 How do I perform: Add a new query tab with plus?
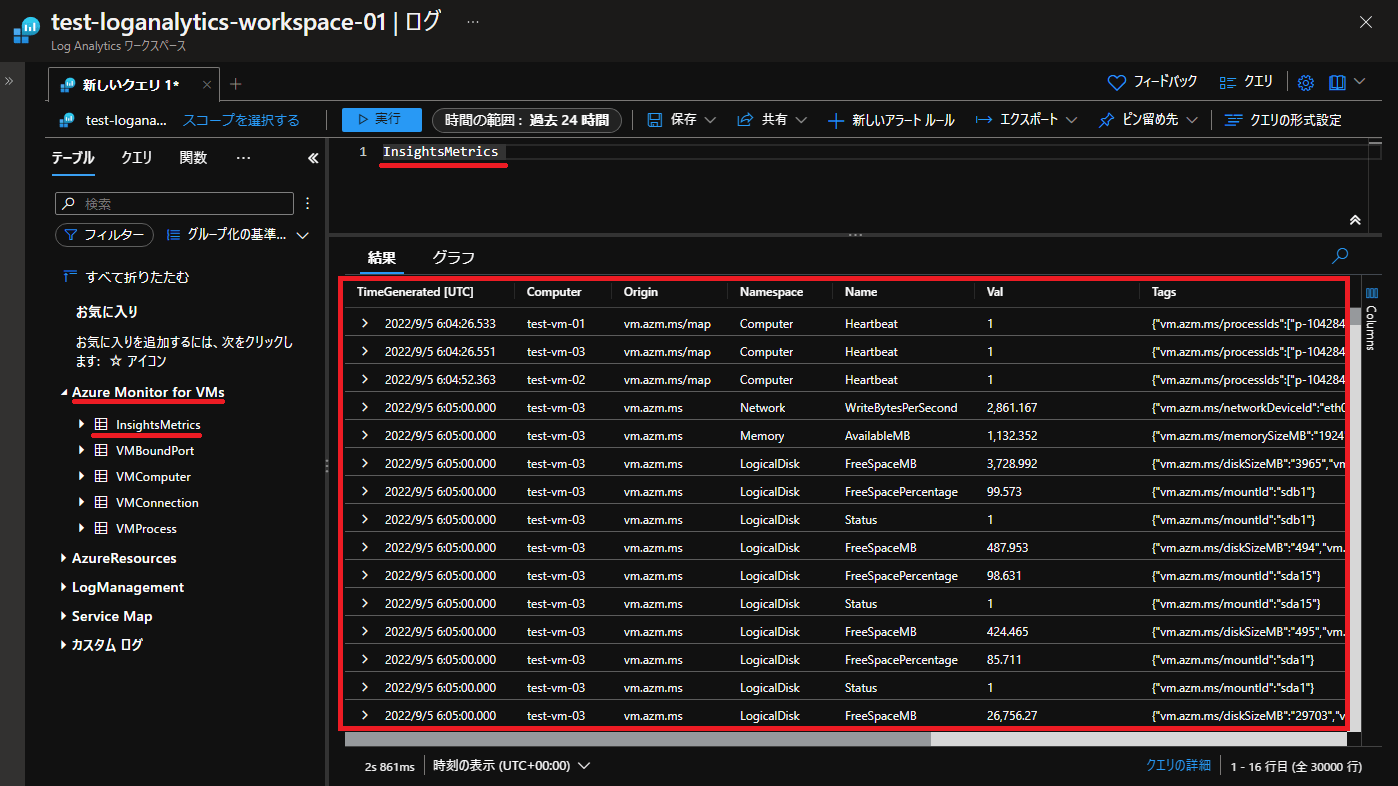(236, 84)
